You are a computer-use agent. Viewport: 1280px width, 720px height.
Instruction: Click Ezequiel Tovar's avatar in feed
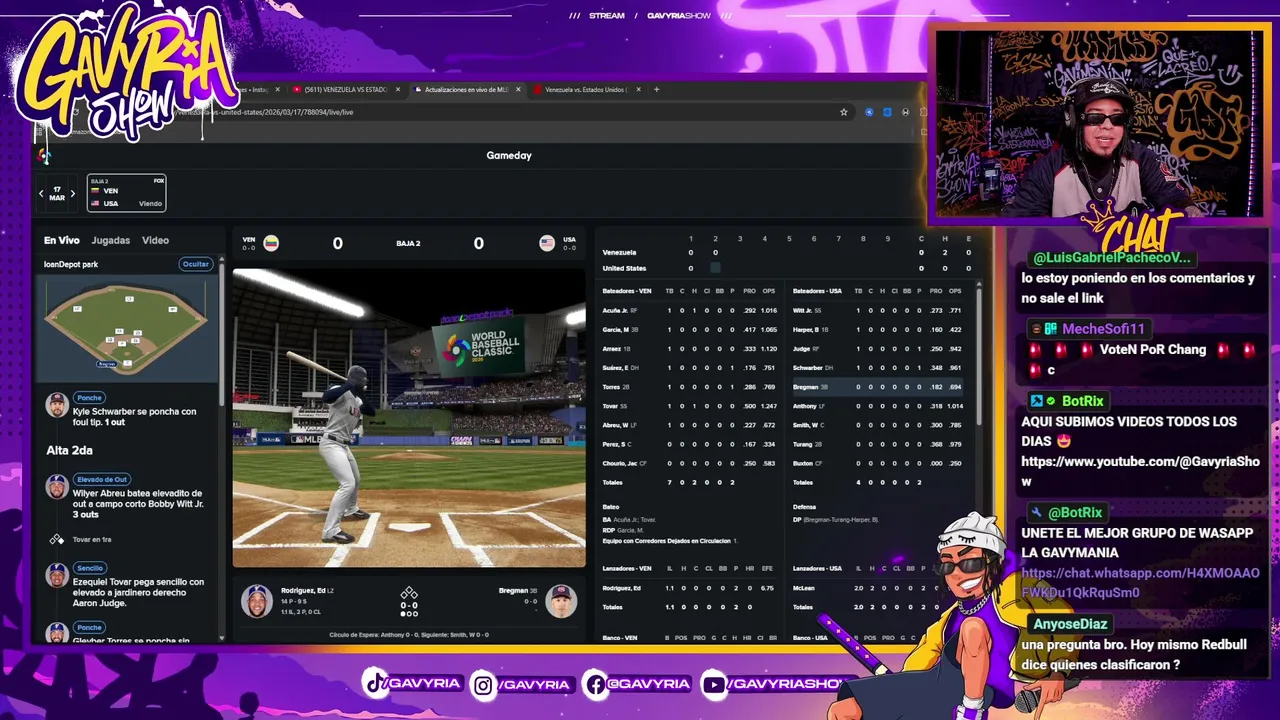click(x=57, y=575)
